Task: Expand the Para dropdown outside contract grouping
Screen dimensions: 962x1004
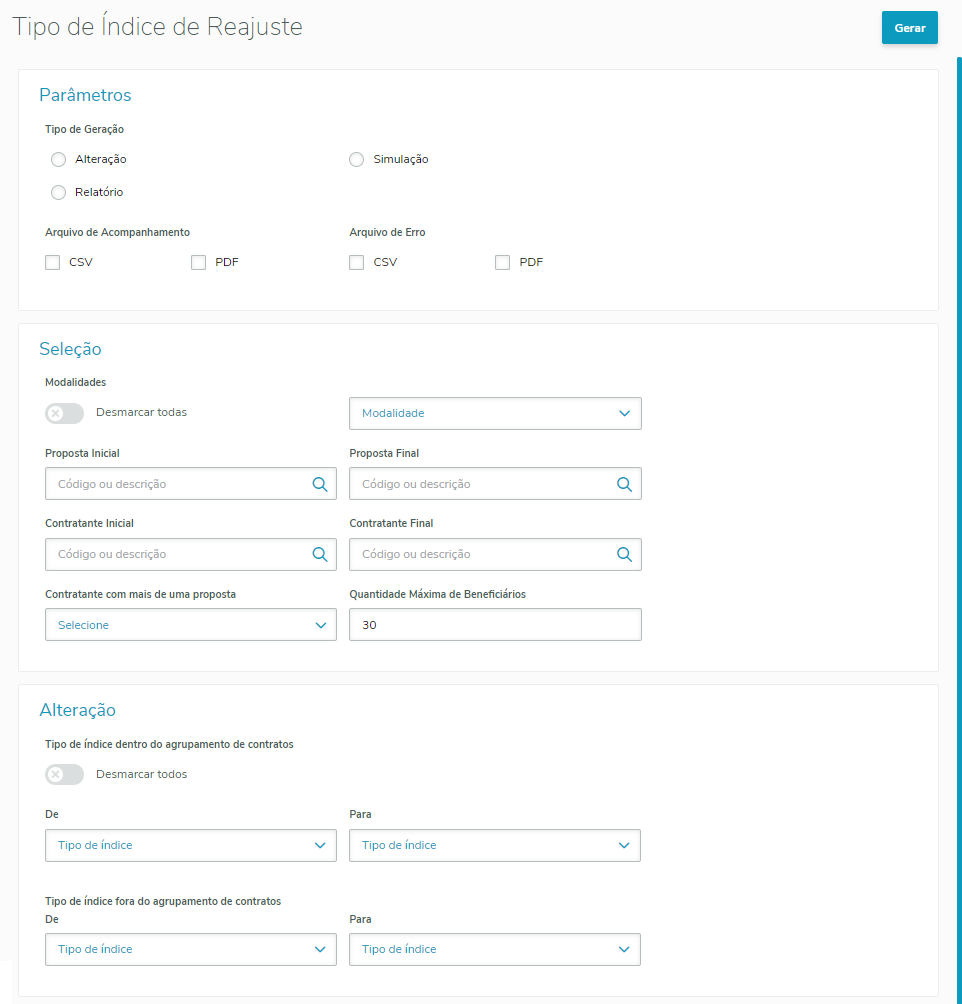Action: (495, 949)
